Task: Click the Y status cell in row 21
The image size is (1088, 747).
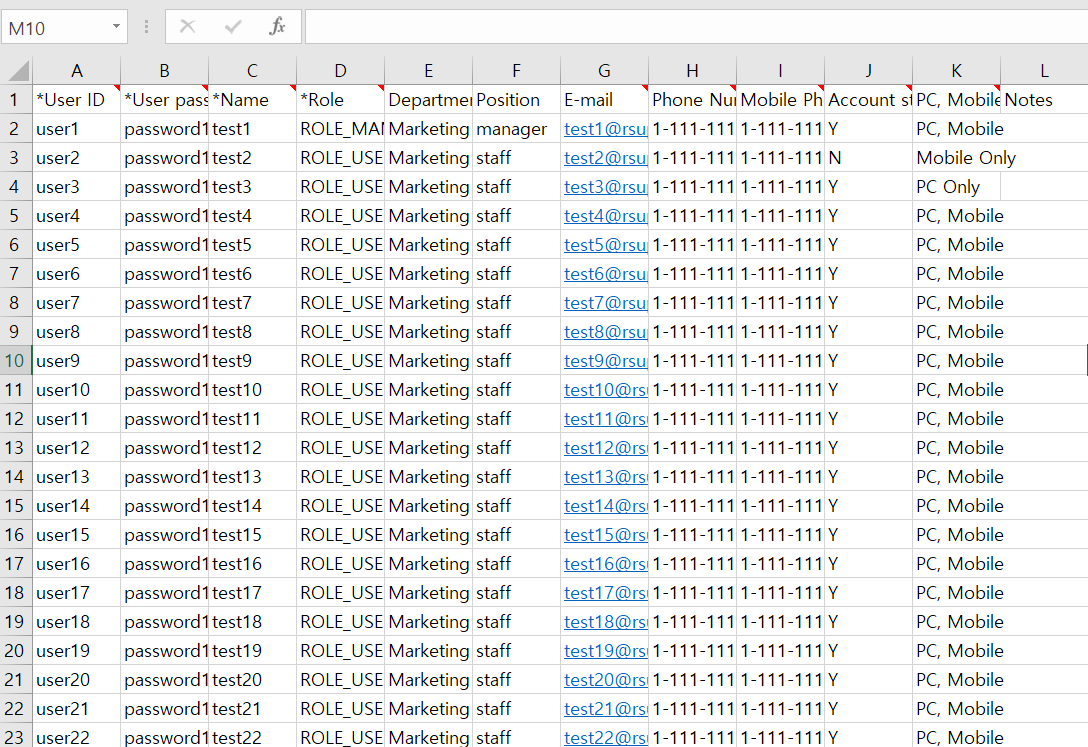Action: [x=869, y=680]
